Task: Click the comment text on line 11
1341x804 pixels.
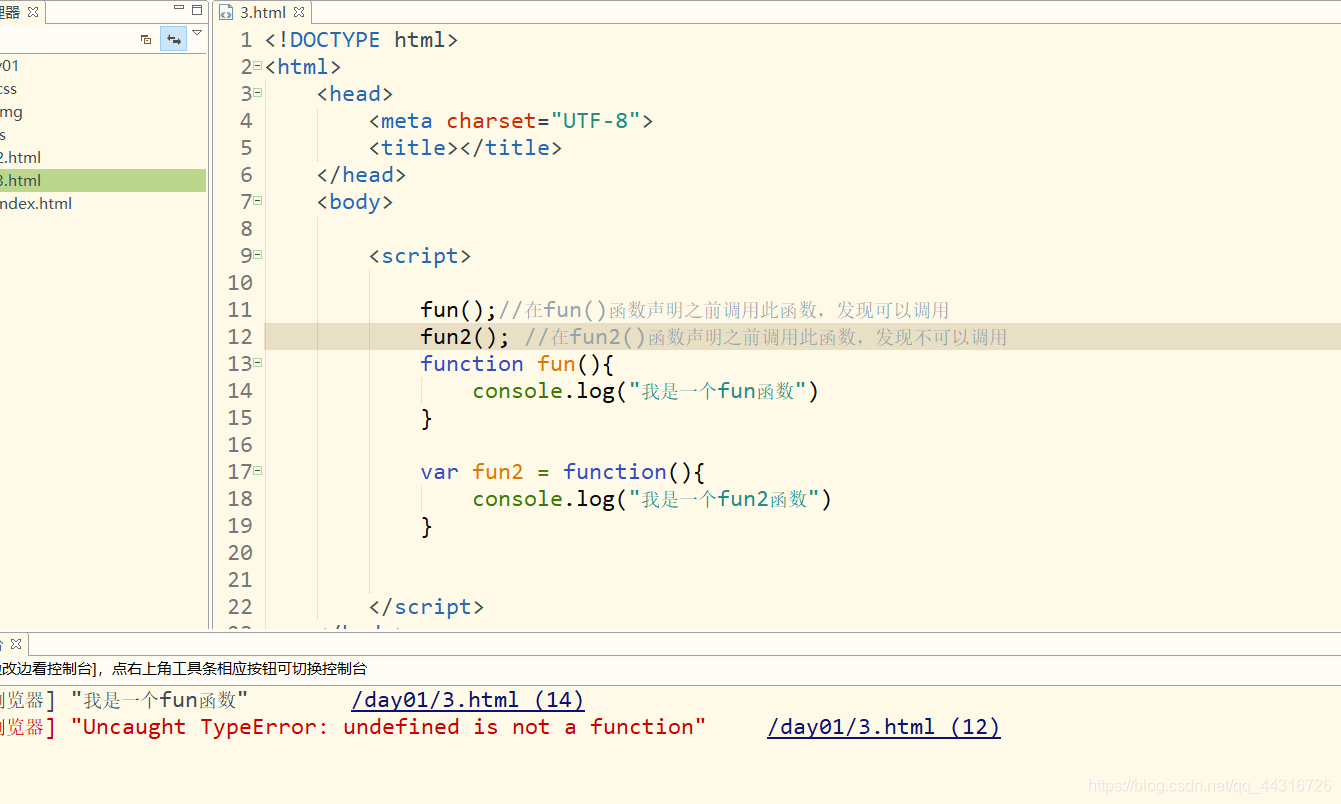Action: point(723,310)
